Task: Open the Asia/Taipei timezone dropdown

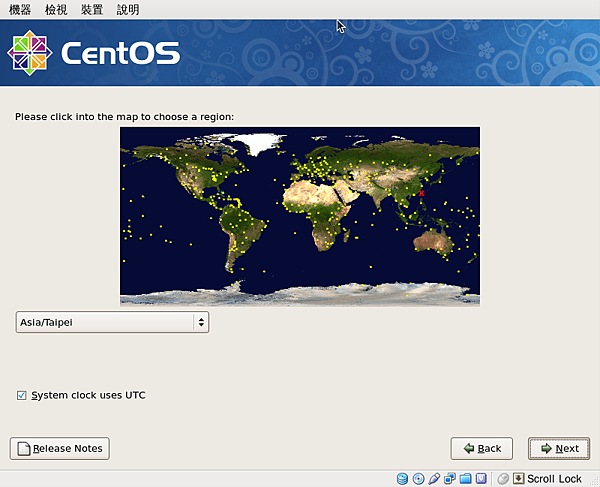Action: [112, 322]
